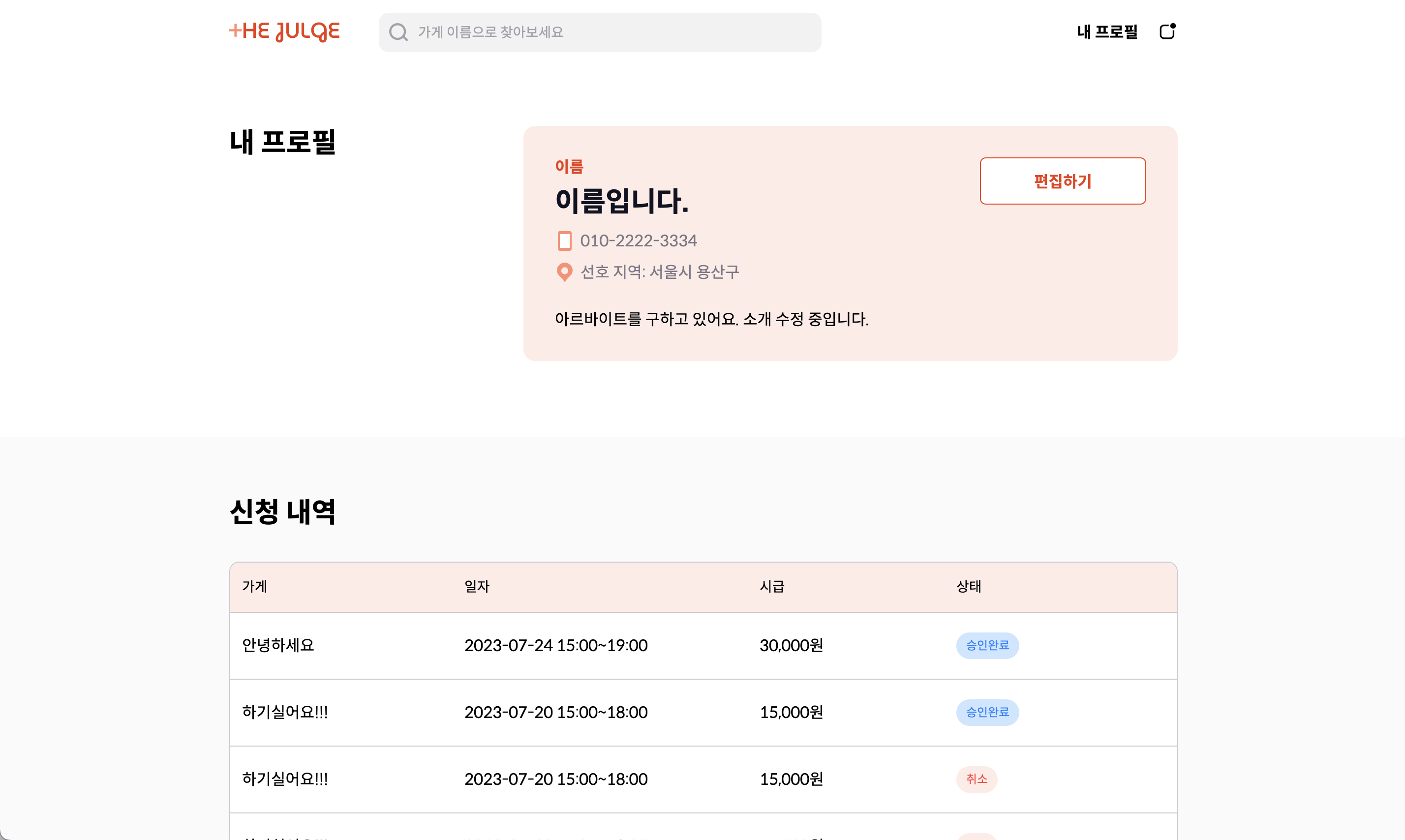This screenshot has height=840, width=1405.
Task: Click the second row 승인완료 badge
Action: click(987, 712)
